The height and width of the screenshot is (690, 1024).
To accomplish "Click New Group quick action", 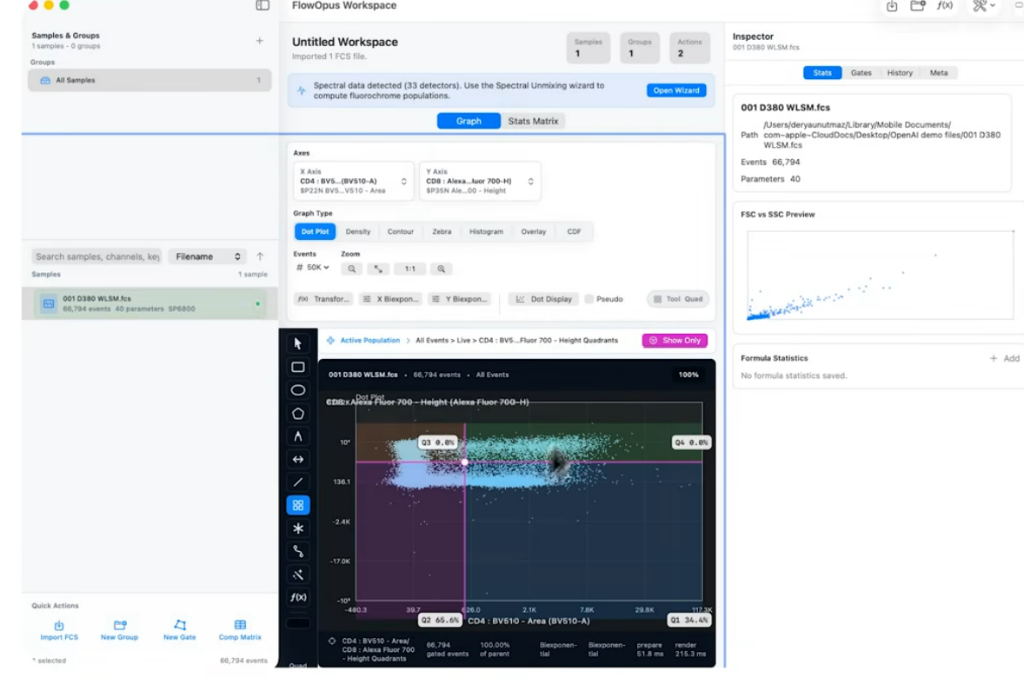I will tap(120, 631).
